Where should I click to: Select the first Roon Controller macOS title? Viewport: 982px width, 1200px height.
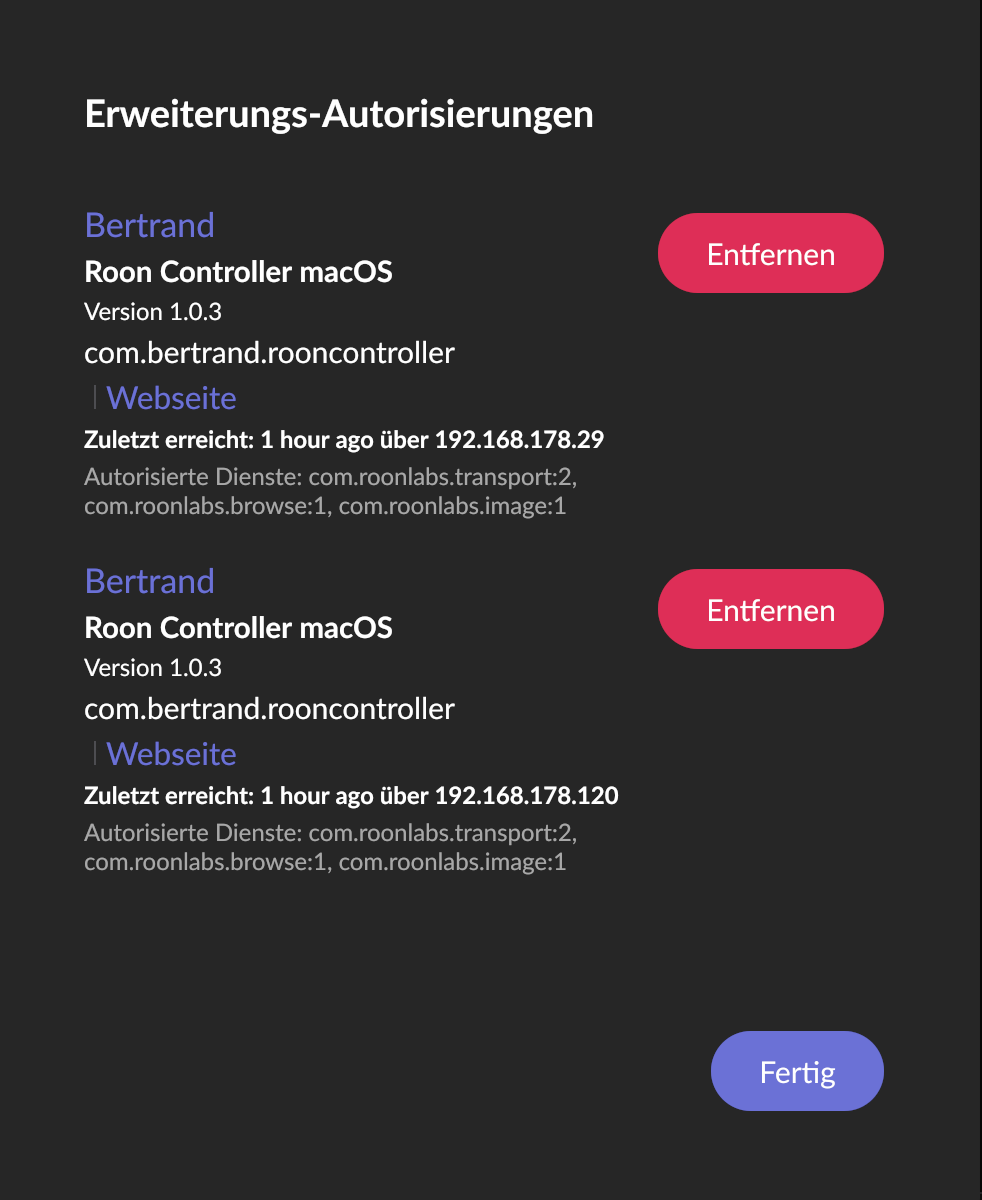pos(238,271)
